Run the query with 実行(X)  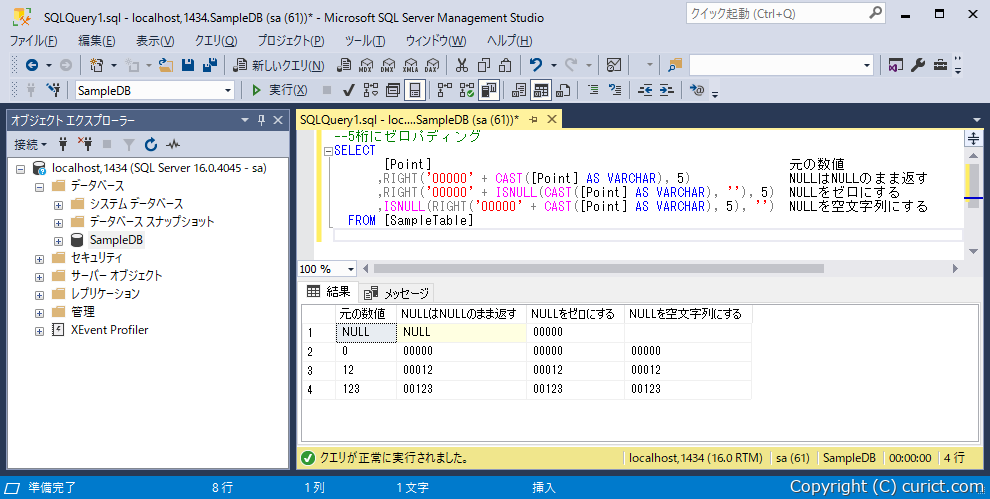click(x=279, y=90)
